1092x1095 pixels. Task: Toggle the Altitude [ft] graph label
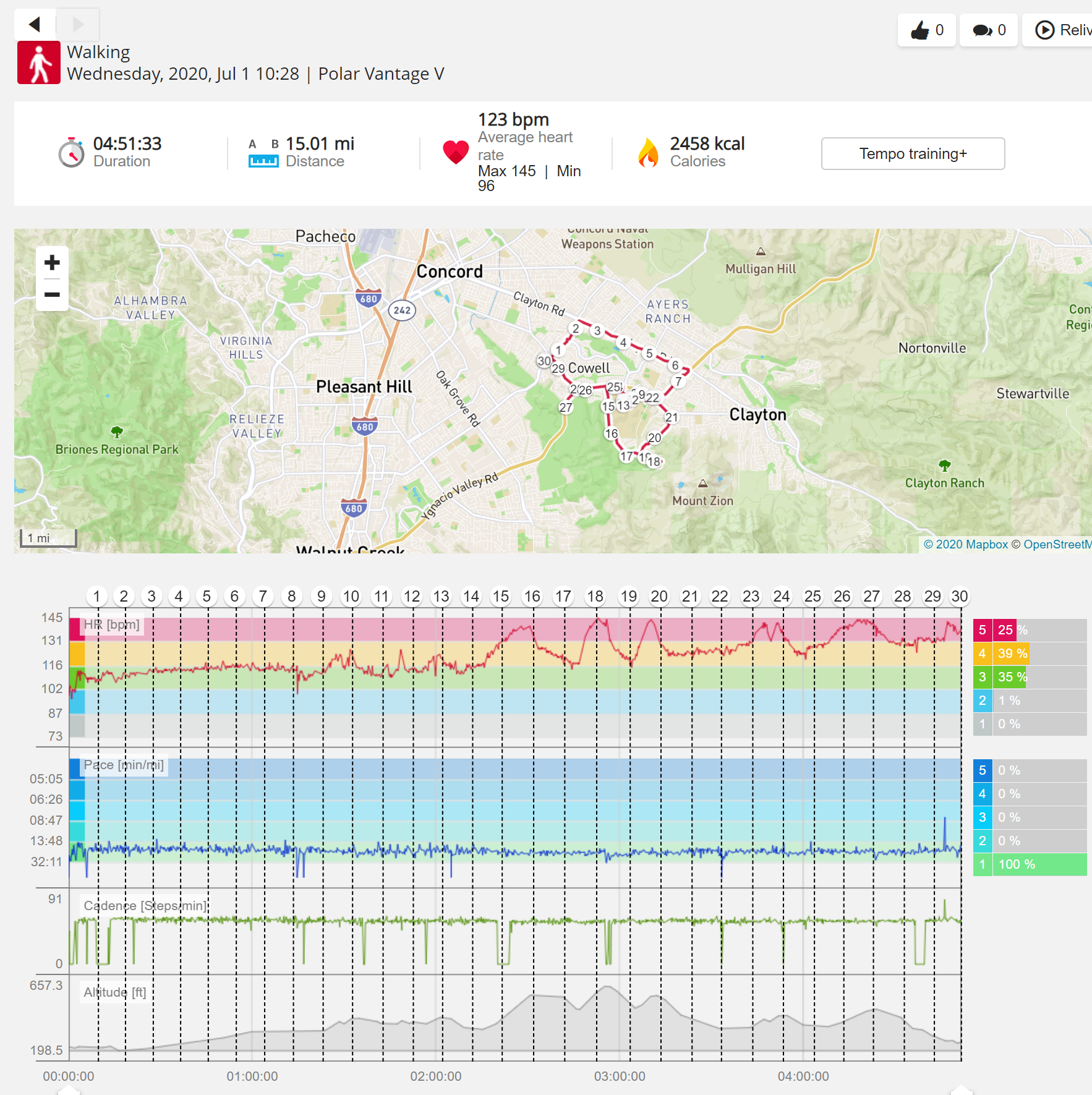coord(115,992)
